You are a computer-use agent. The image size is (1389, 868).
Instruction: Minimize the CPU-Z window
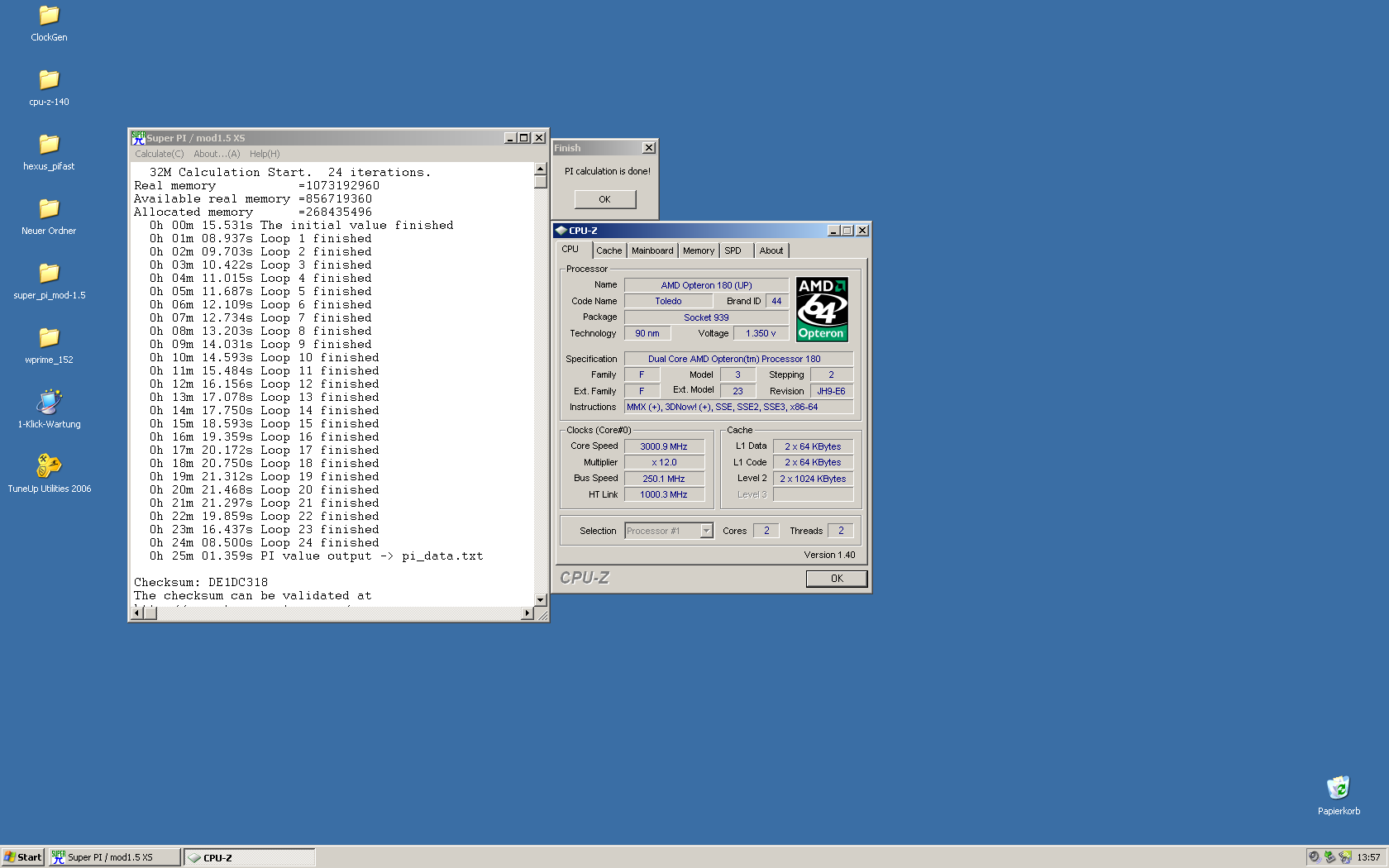833,231
